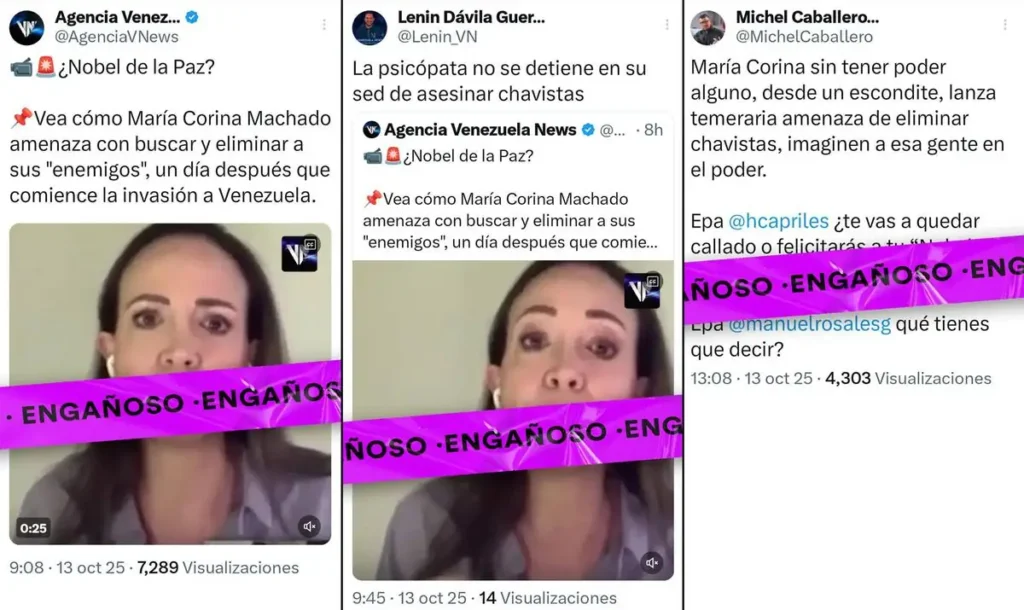Viewport: 1024px width, 610px height.
Task: Open Lenin Dávila Guerra profile avatar
Action: (370, 27)
